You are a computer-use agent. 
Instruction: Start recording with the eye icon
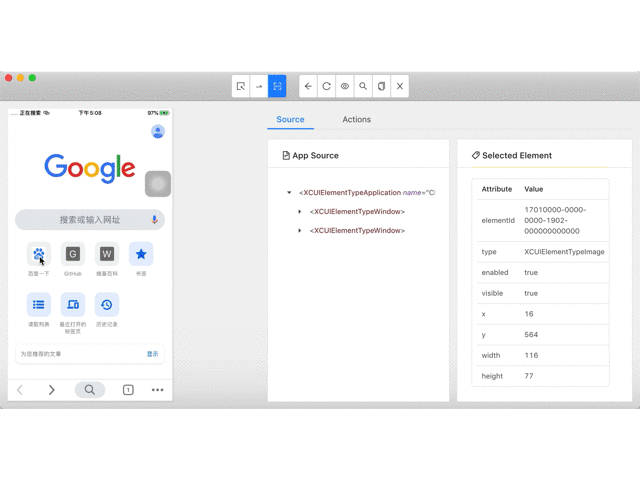pos(345,86)
